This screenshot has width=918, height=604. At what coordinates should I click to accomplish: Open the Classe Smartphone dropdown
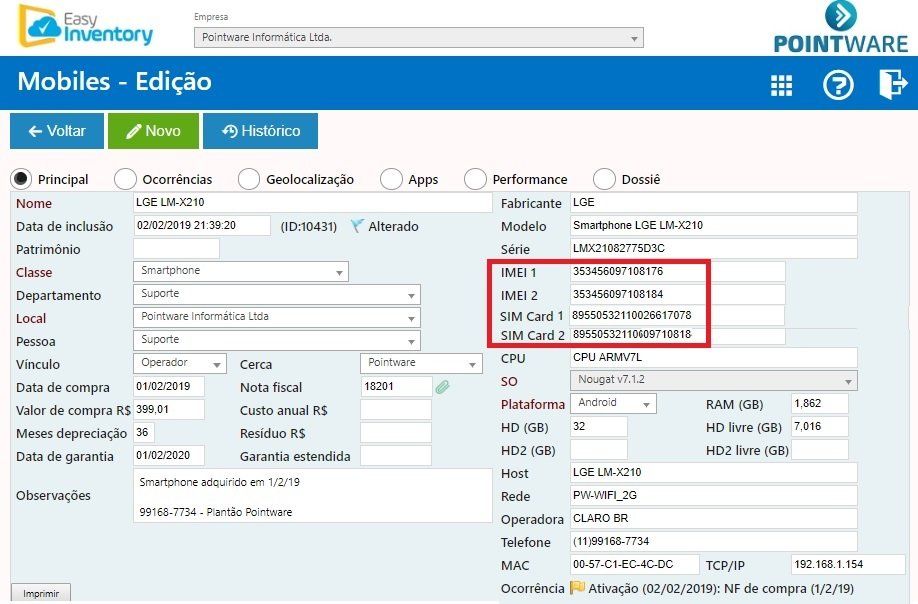coord(241,272)
